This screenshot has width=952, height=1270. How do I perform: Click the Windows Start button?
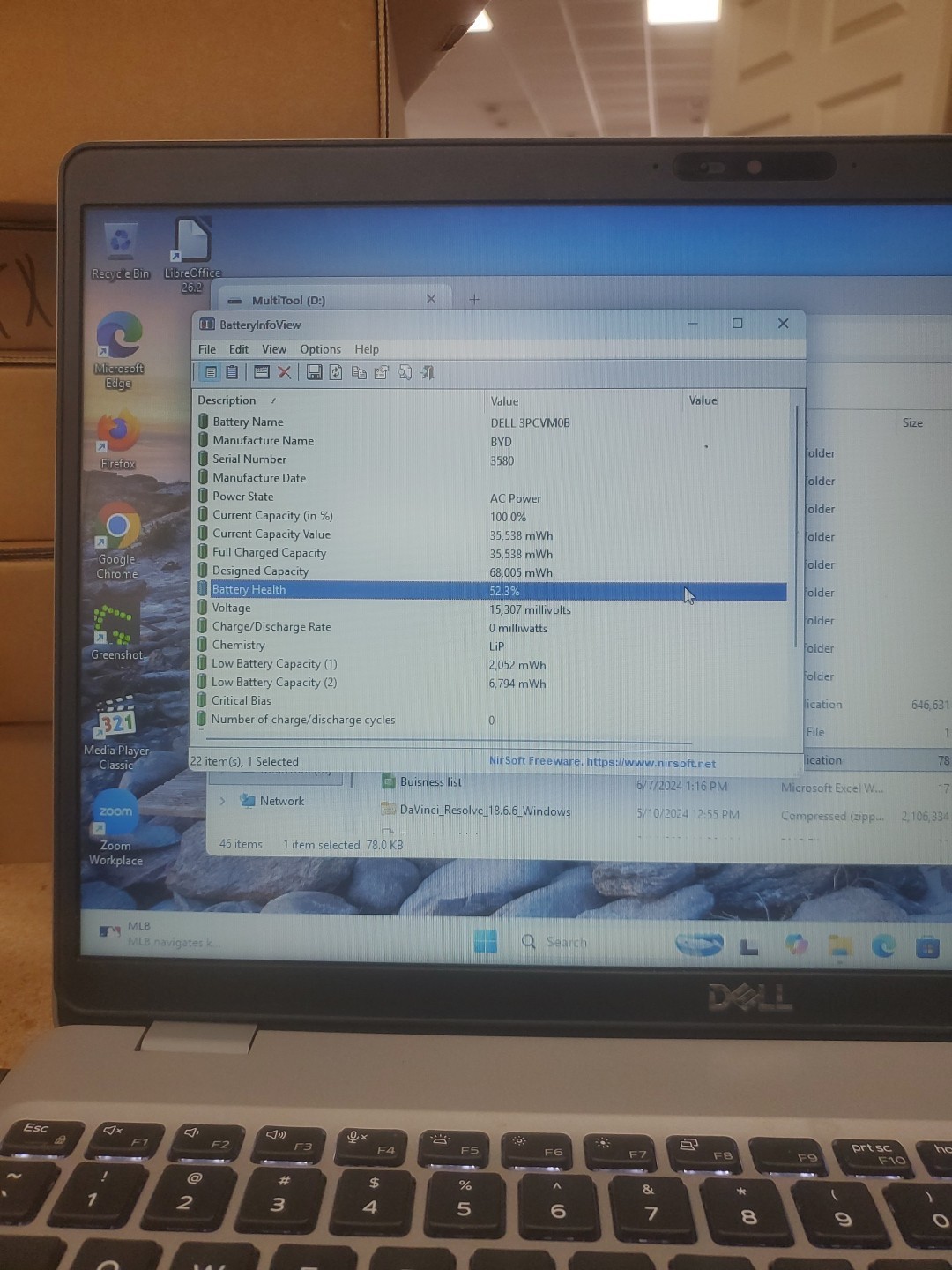(x=485, y=941)
